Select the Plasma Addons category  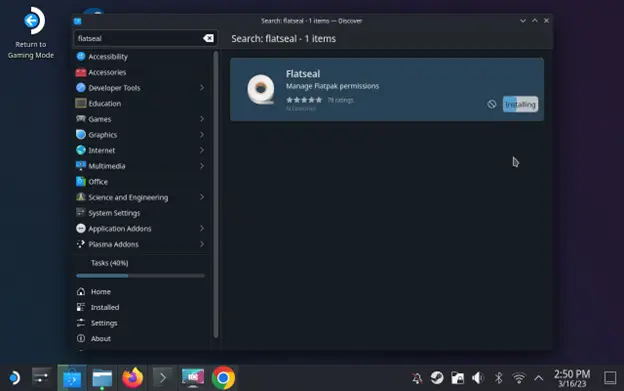click(141, 244)
